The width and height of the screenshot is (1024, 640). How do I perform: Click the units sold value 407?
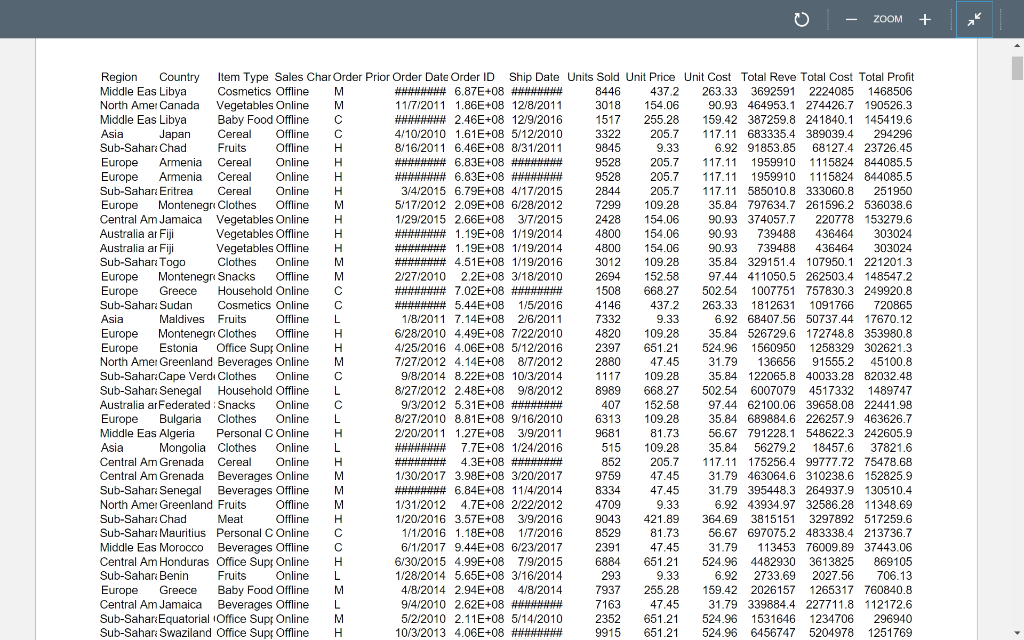coord(611,405)
